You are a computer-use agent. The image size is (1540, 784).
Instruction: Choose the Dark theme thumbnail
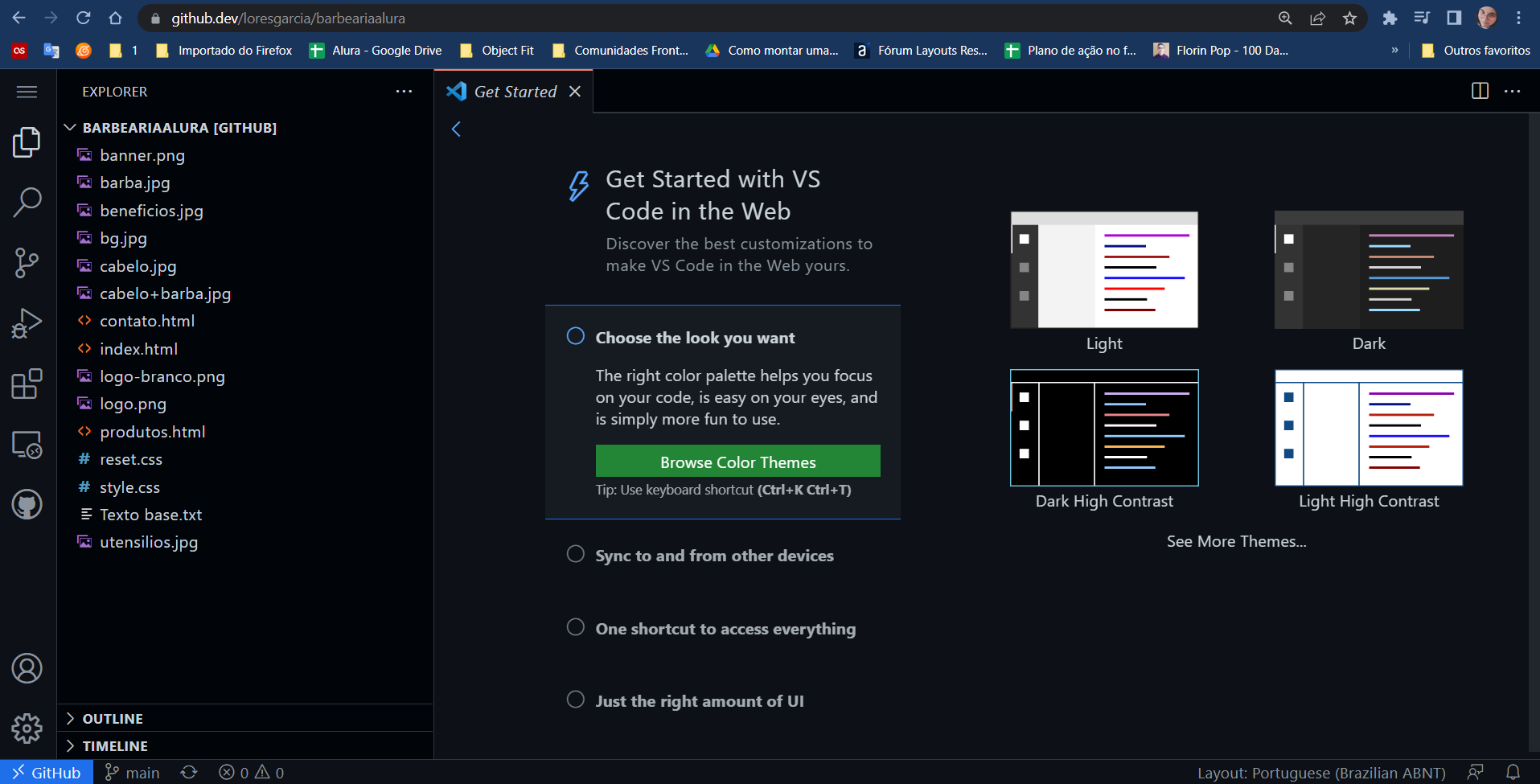tap(1369, 270)
